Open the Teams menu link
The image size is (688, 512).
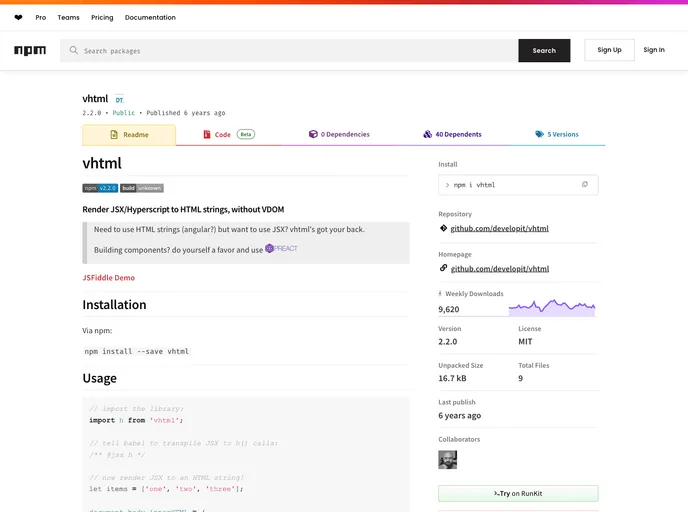click(x=68, y=18)
